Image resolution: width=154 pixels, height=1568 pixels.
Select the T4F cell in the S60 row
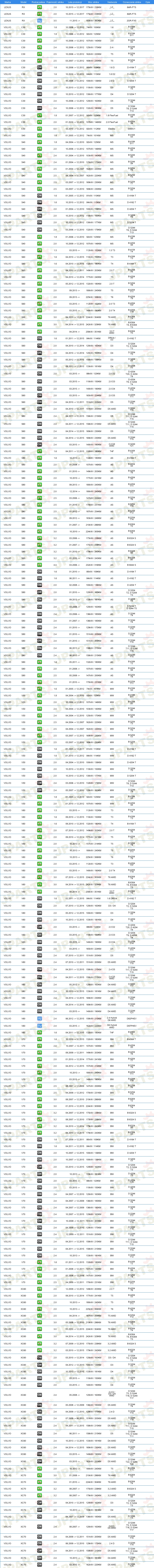(x=112, y=452)
